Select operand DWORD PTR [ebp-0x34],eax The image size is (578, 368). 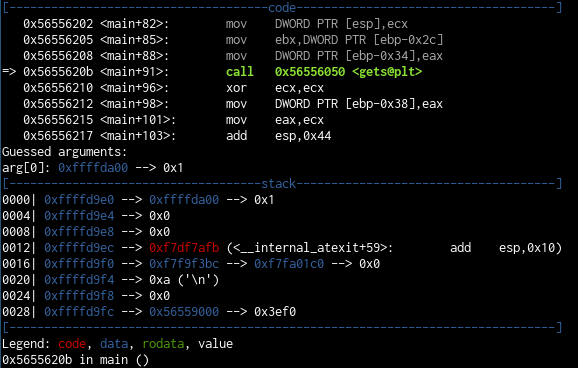pos(359,56)
